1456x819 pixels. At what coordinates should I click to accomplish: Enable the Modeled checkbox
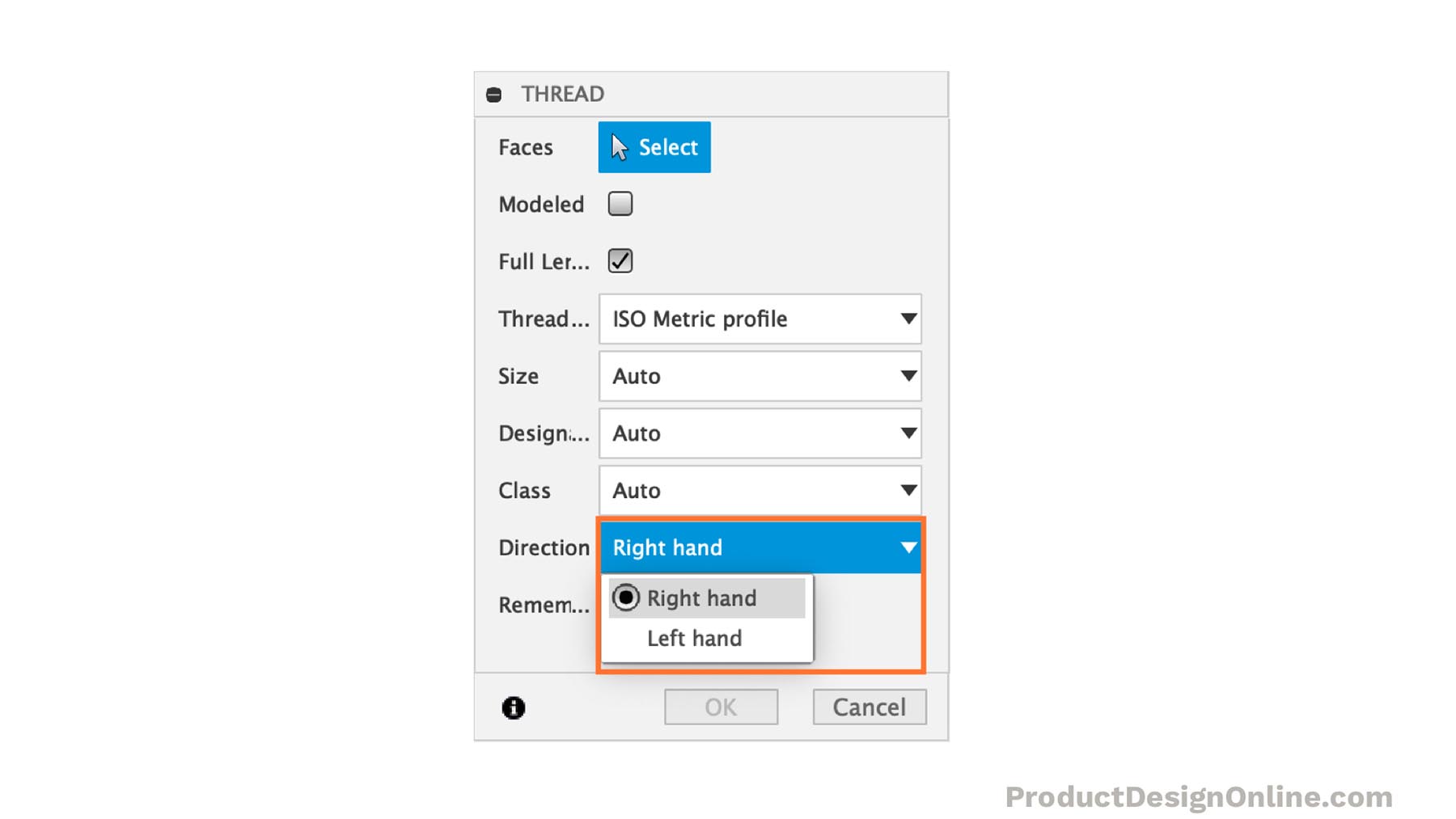pyautogui.click(x=620, y=204)
